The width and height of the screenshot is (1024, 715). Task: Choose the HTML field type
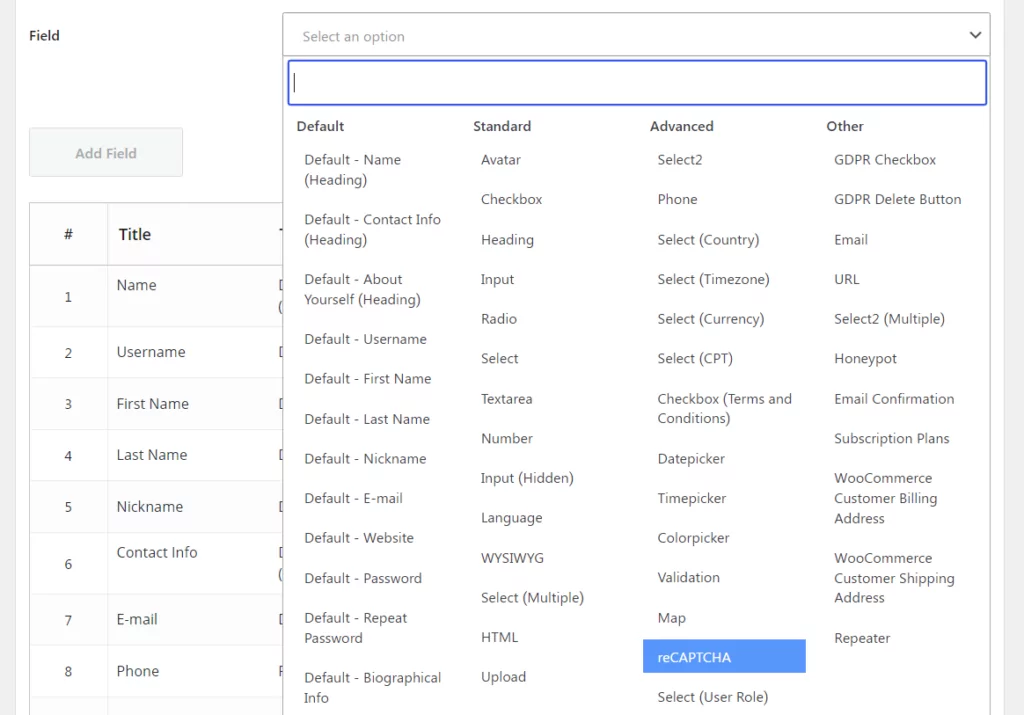point(500,637)
